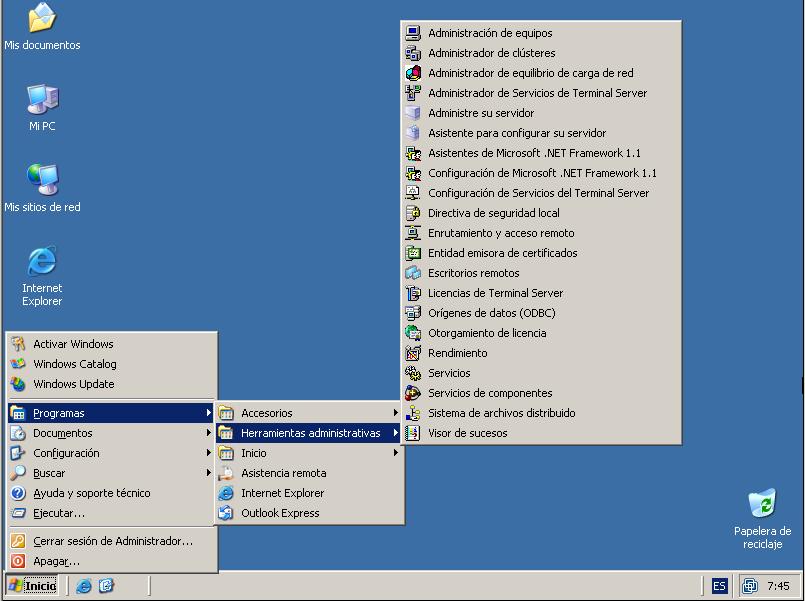Open Asistentes de Microsoft .NET Framework 1.1 icon
The image size is (805, 601).
coord(413,153)
